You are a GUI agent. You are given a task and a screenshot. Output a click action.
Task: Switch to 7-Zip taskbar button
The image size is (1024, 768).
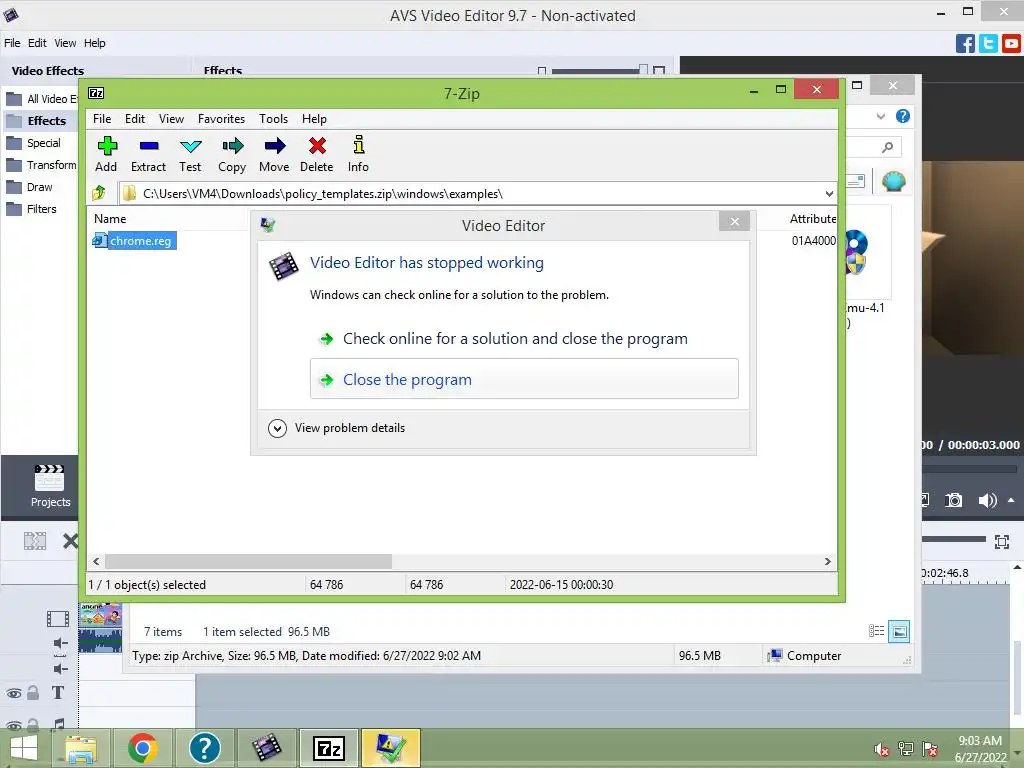328,748
